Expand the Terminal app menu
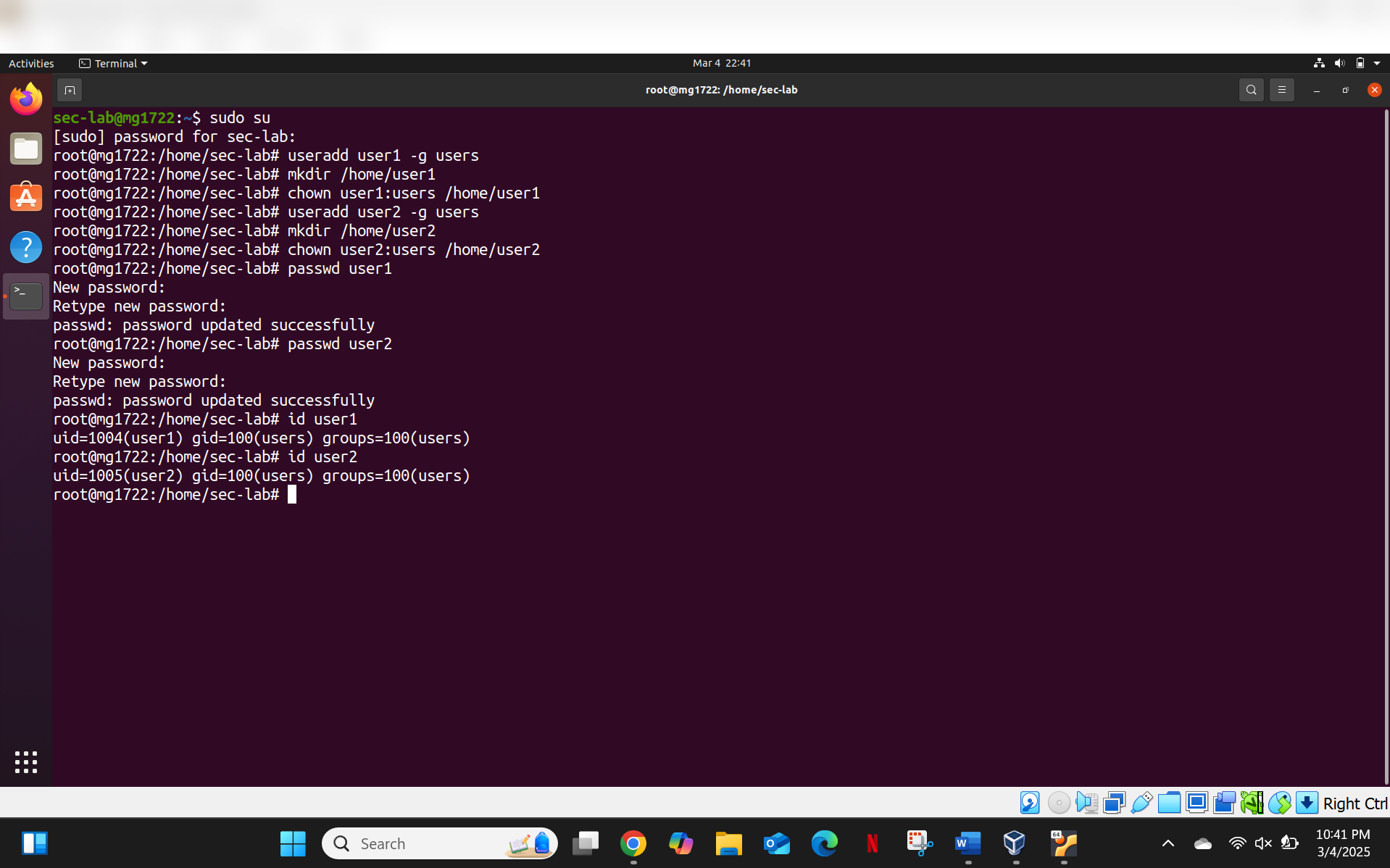The width and height of the screenshot is (1390, 868). tap(113, 63)
